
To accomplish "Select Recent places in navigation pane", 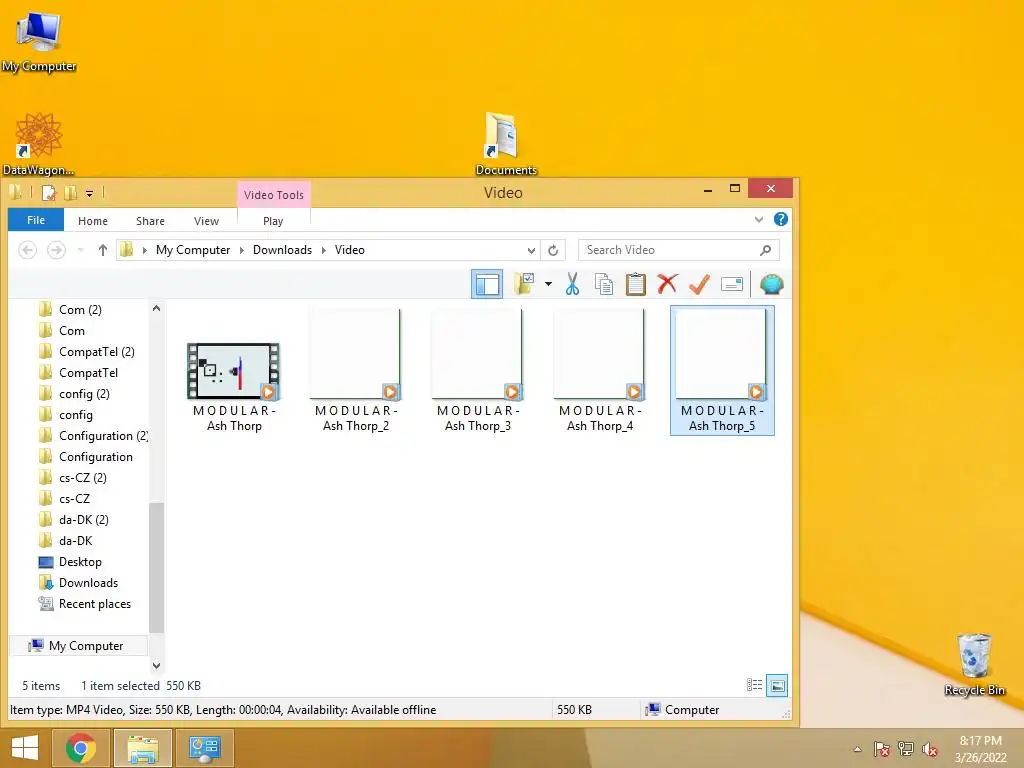I will 95,604.
